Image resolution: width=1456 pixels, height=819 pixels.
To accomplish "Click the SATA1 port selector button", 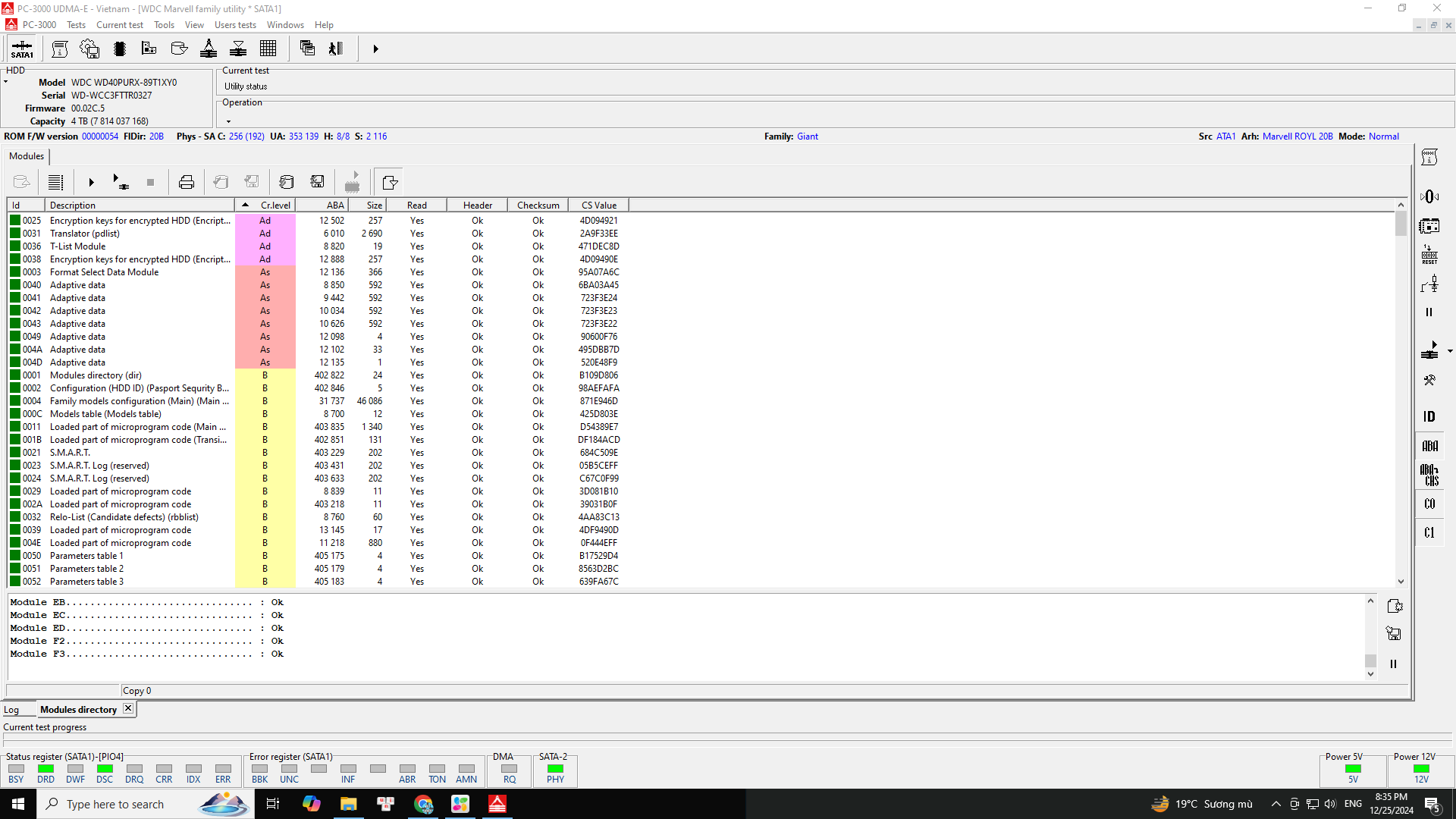I will click(x=22, y=49).
